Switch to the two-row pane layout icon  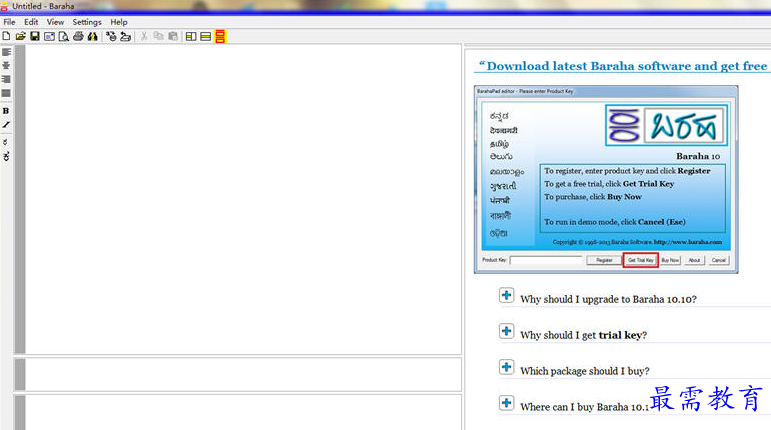(x=205, y=36)
